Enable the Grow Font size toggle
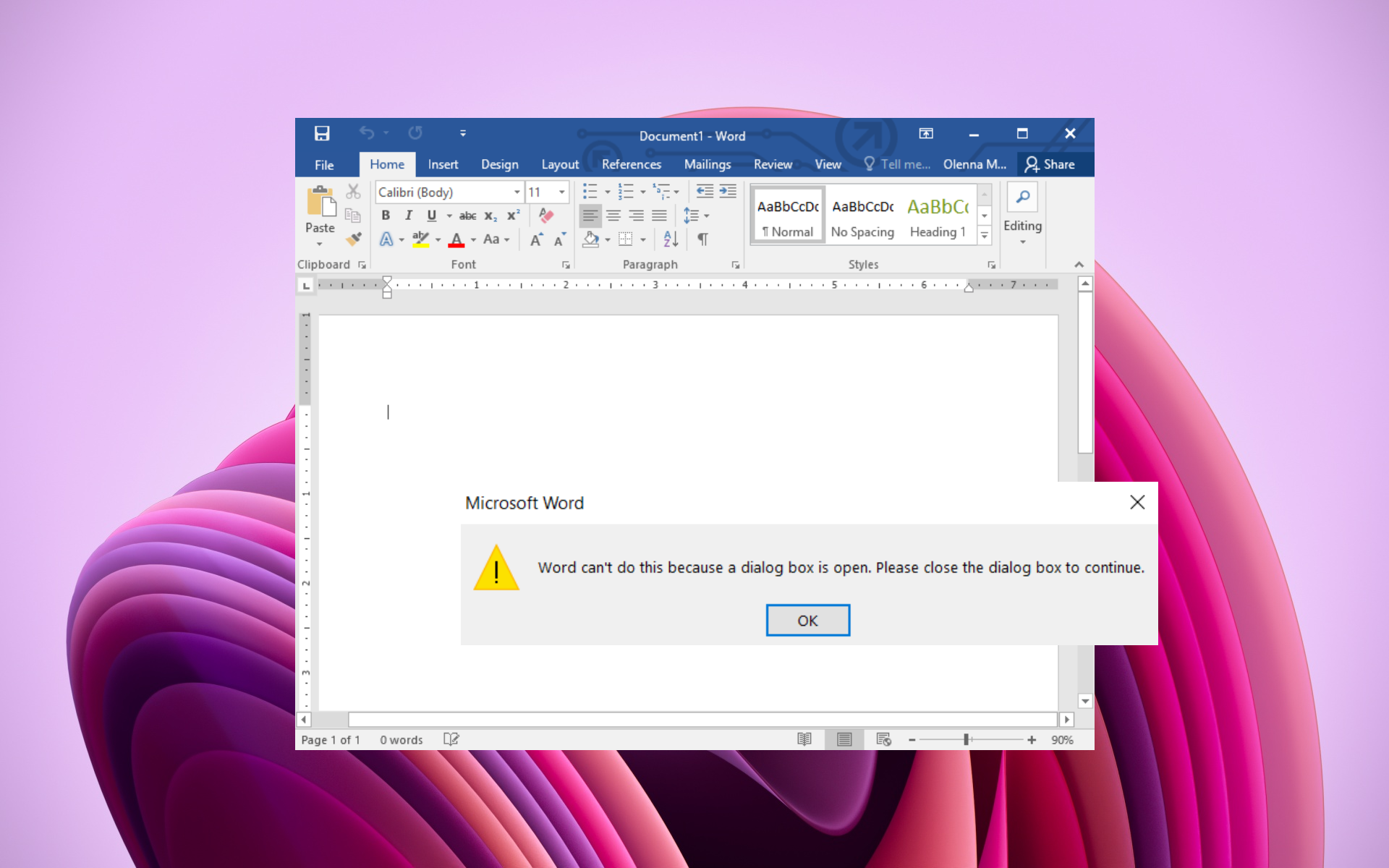Viewport: 1389px width, 868px height. [535, 240]
